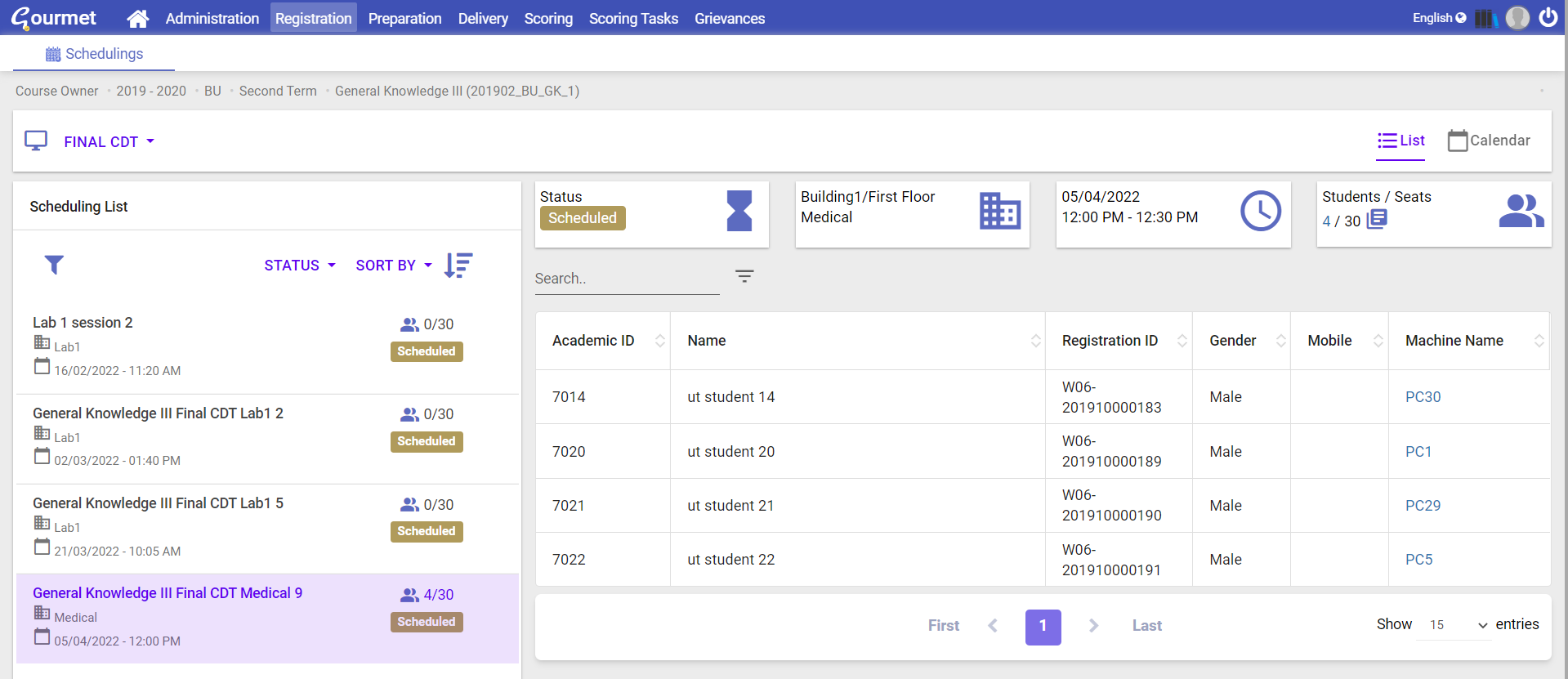Screen dimensions: 1568x679
Task: Select General Knowledge III Final CDT Lab1 5
Action: pyautogui.click(x=267, y=529)
